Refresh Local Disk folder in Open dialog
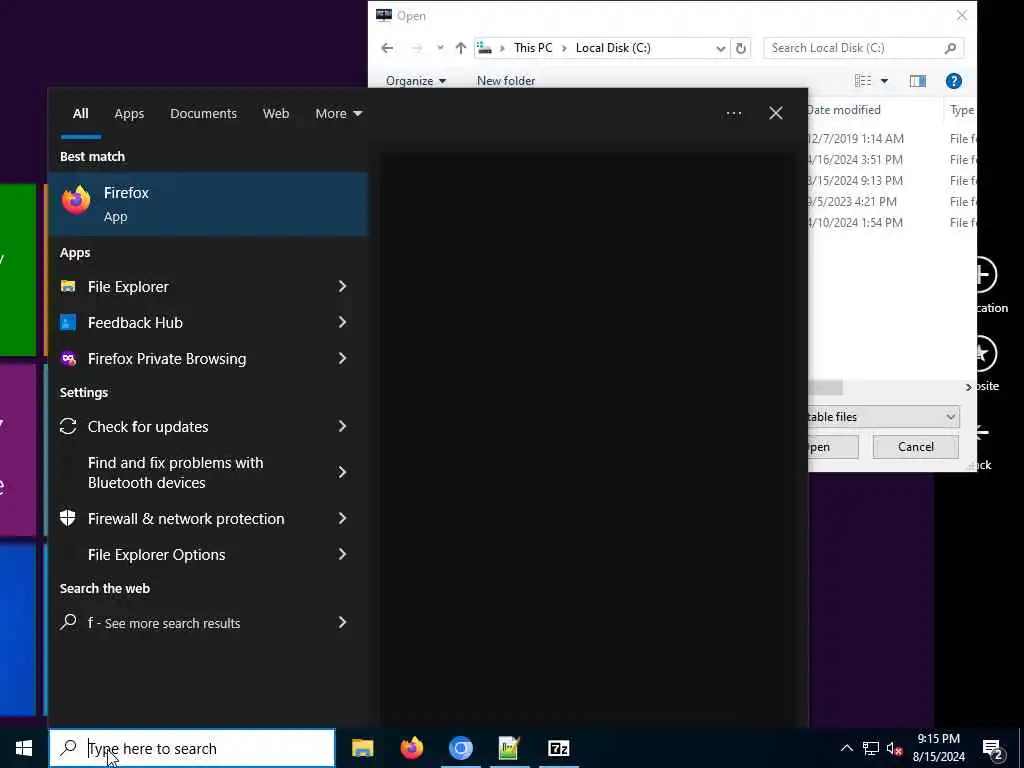Image resolution: width=1024 pixels, height=768 pixels. coord(741,48)
